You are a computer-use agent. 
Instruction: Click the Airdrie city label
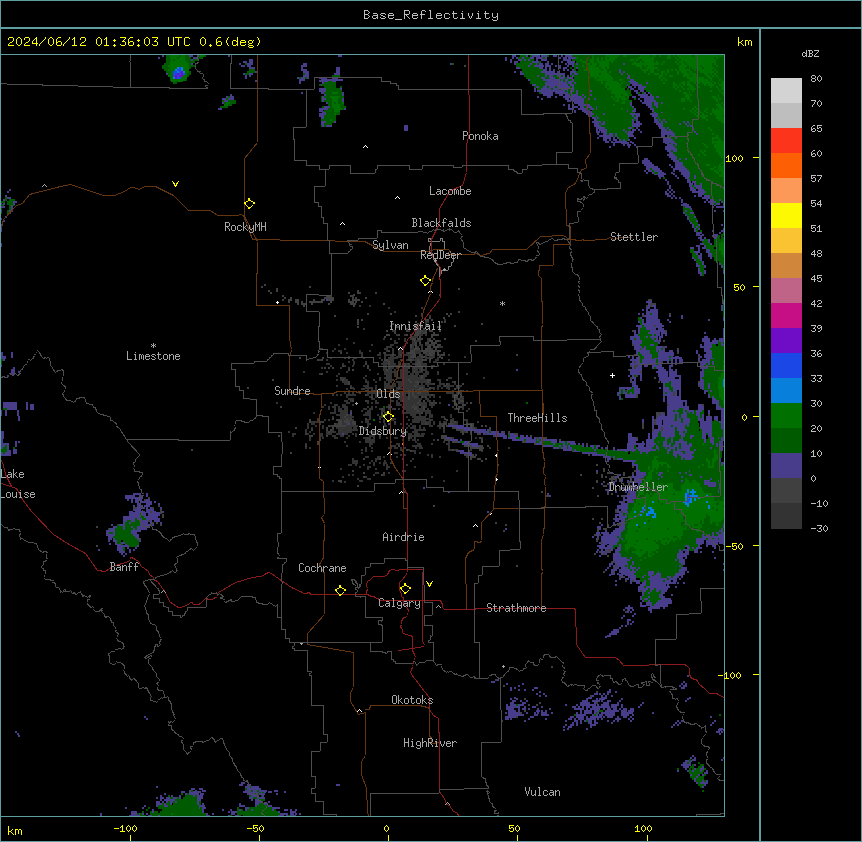point(403,537)
